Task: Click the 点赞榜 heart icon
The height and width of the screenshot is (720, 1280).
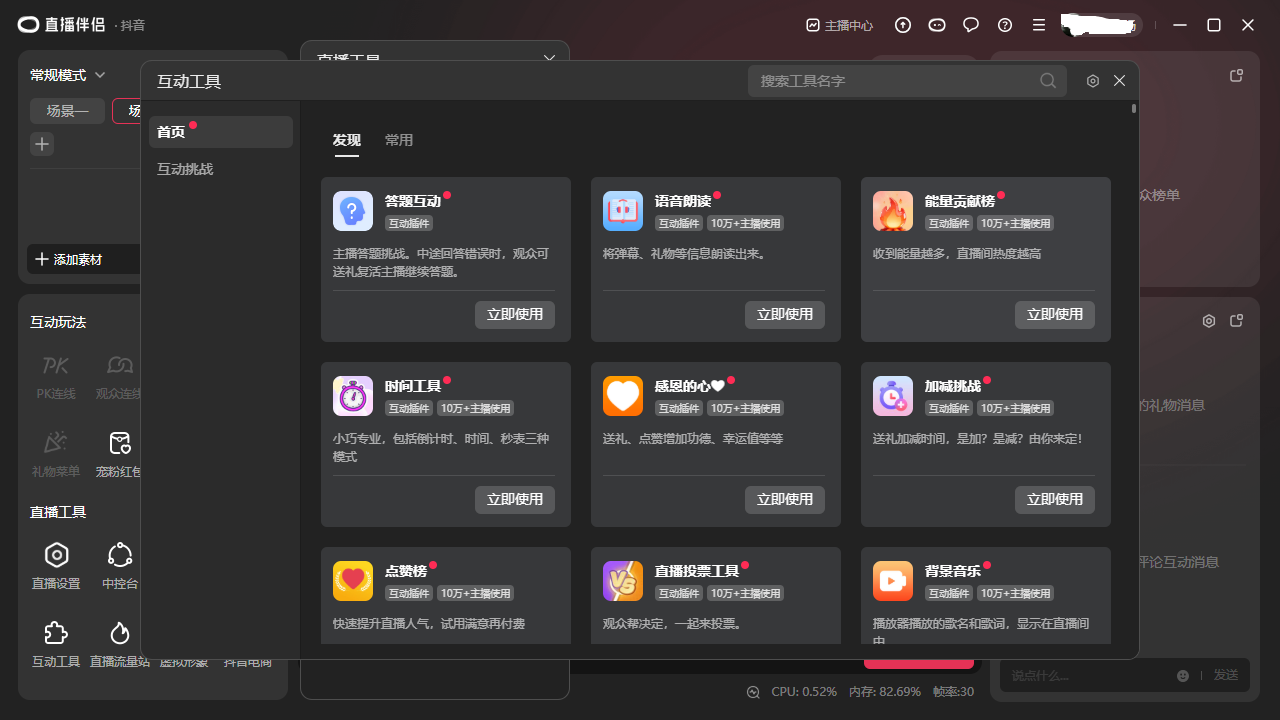Action: [x=353, y=581]
